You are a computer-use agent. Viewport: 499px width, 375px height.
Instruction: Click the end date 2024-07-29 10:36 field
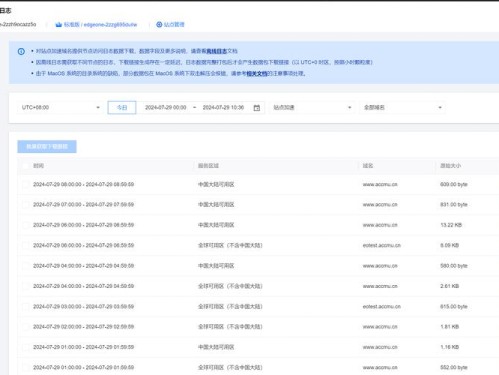pyautogui.click(x=223, y=107)
